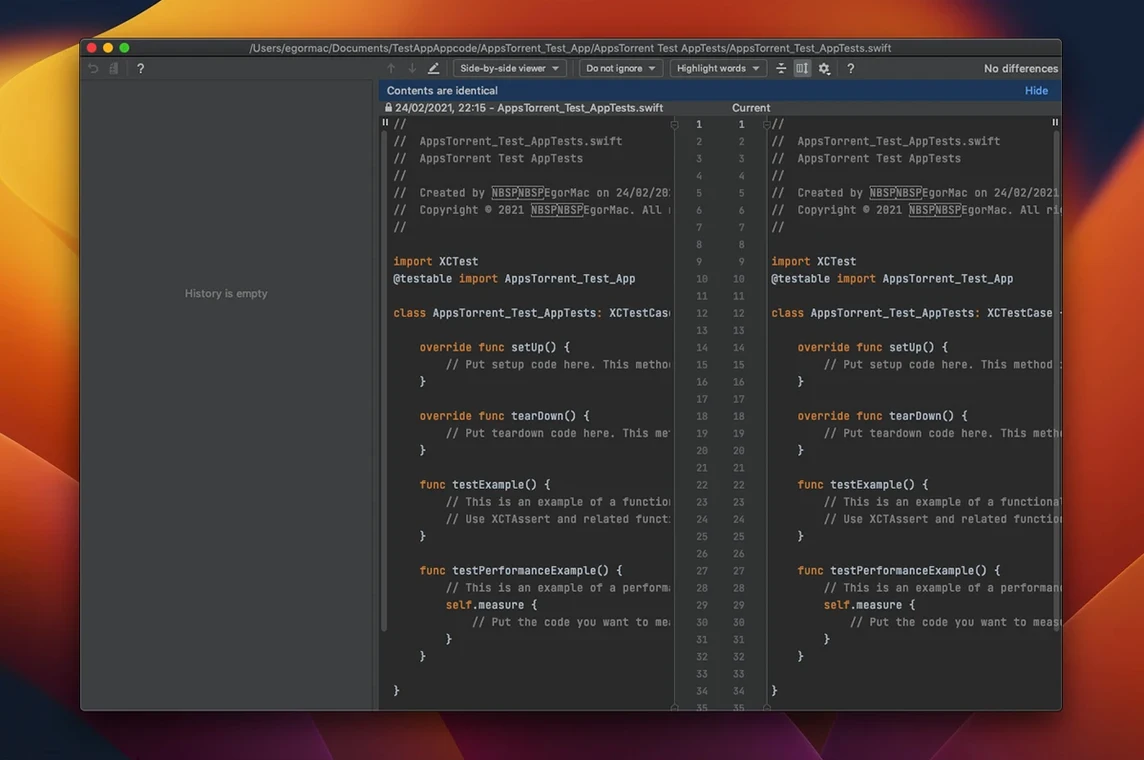Screen dimensions: 1144x760
Task: Click import XCTest in the left pane
Action: click(436, 261)
